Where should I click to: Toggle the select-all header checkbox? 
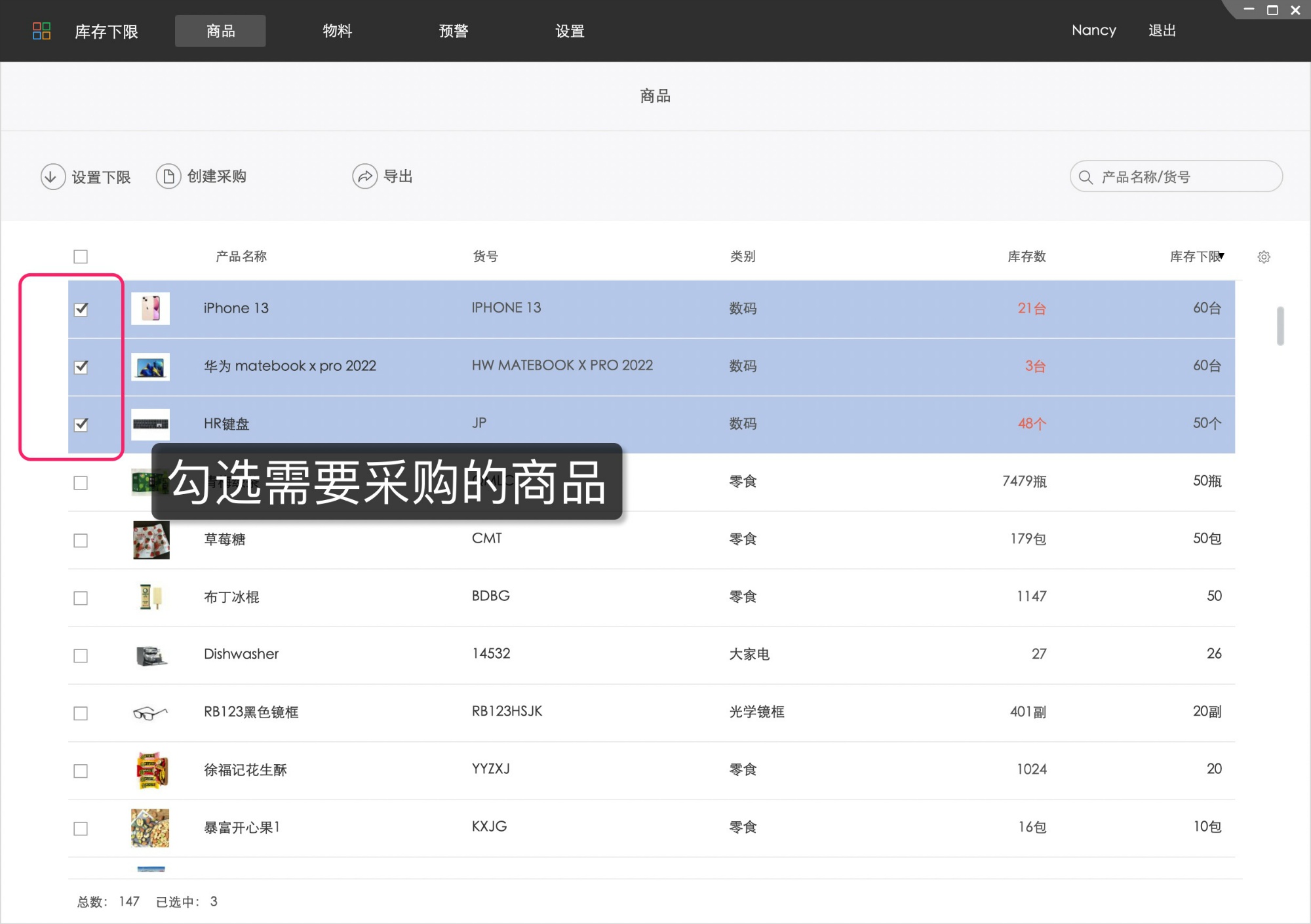(x=81, y=256)
